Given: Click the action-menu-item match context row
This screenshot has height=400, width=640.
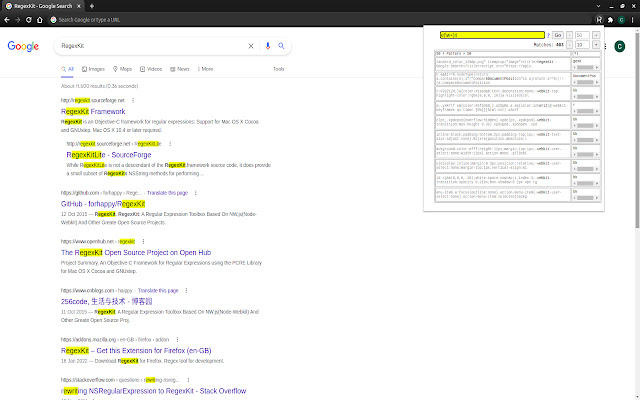Looking at the screenshot, I should (502, 195).
